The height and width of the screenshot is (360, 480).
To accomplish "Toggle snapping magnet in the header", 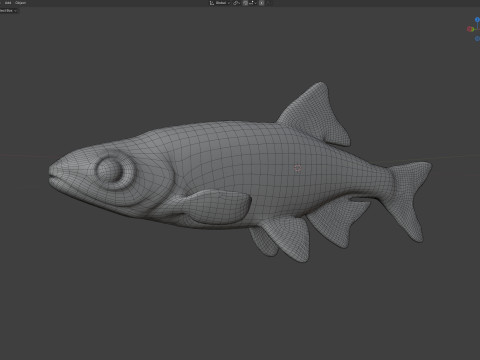I will [245, 3].
